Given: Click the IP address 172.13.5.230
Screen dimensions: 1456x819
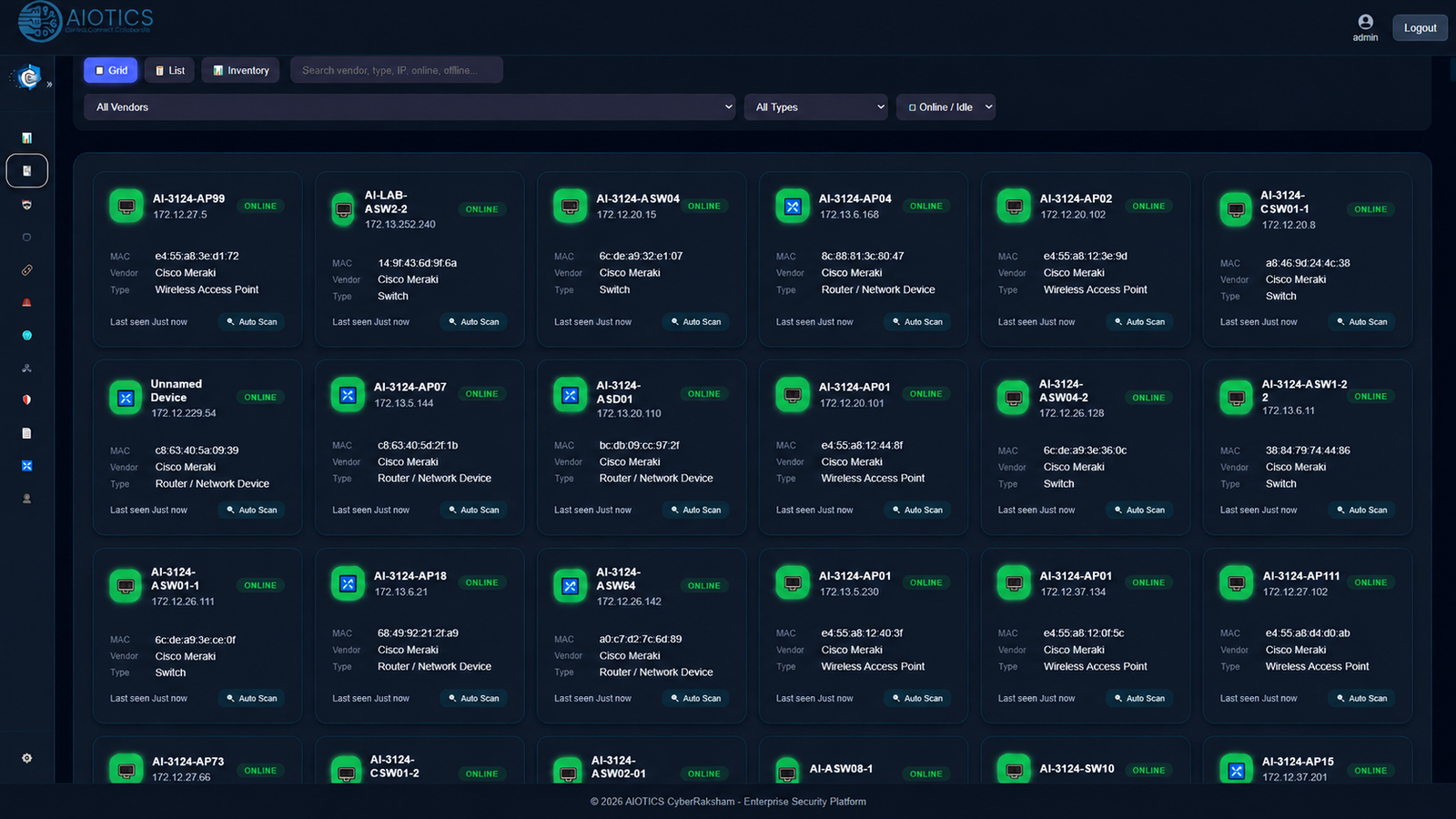Looking at the screenshot, I should click(x=849, y=592).
